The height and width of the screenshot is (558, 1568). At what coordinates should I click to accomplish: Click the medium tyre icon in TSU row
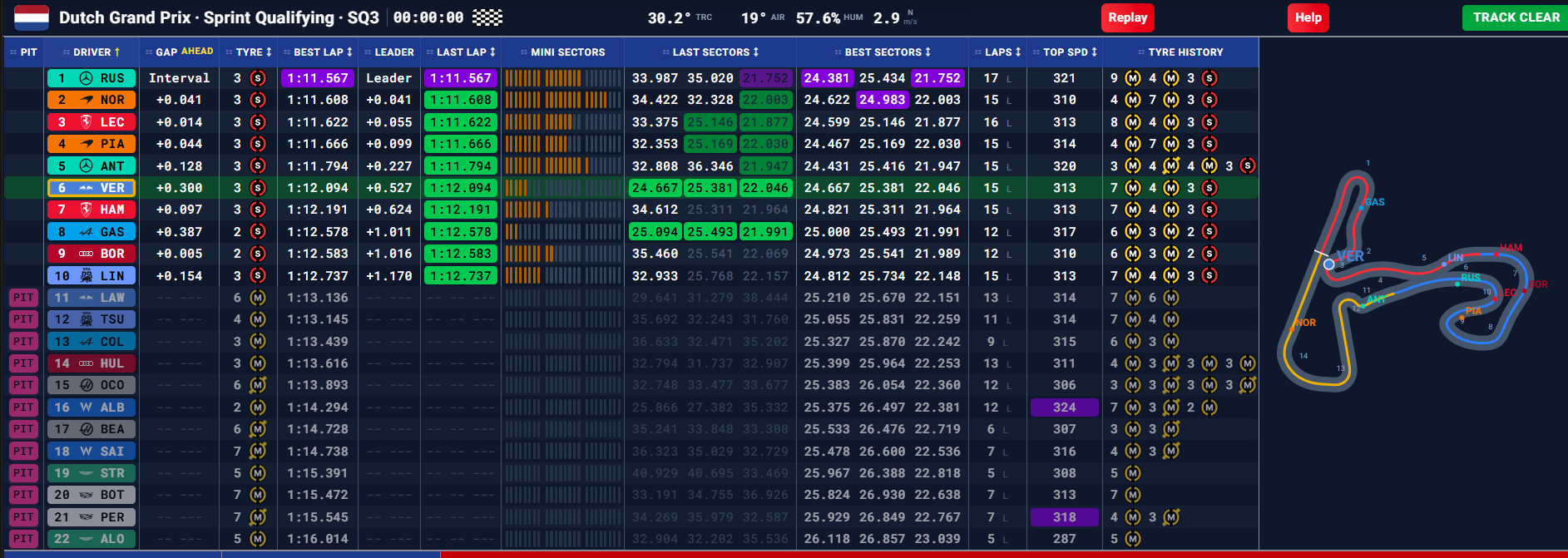(x=258, y=319)
